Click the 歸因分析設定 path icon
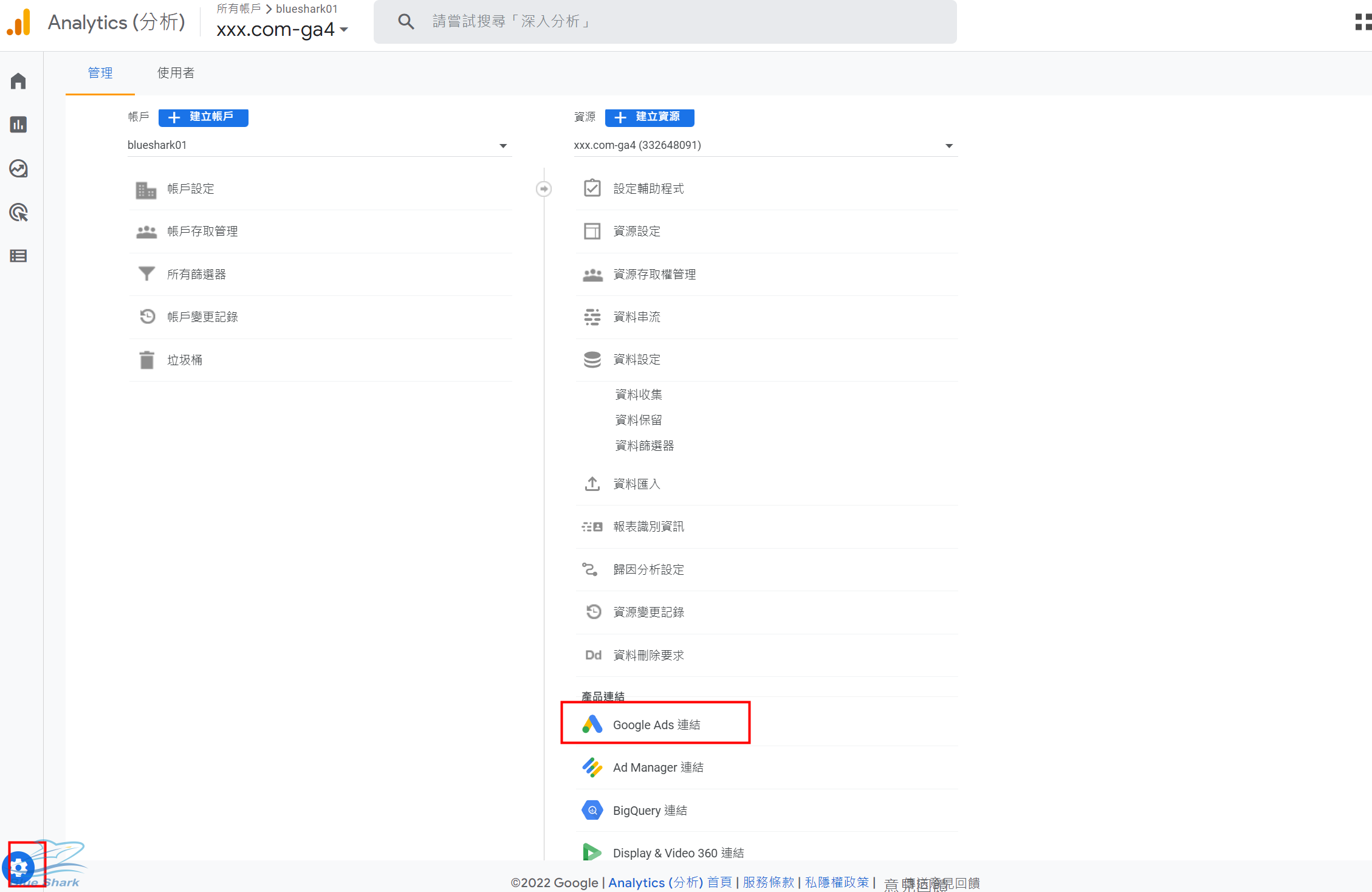Viewport: 1372px width, 892px height. (x=590, y=569)
